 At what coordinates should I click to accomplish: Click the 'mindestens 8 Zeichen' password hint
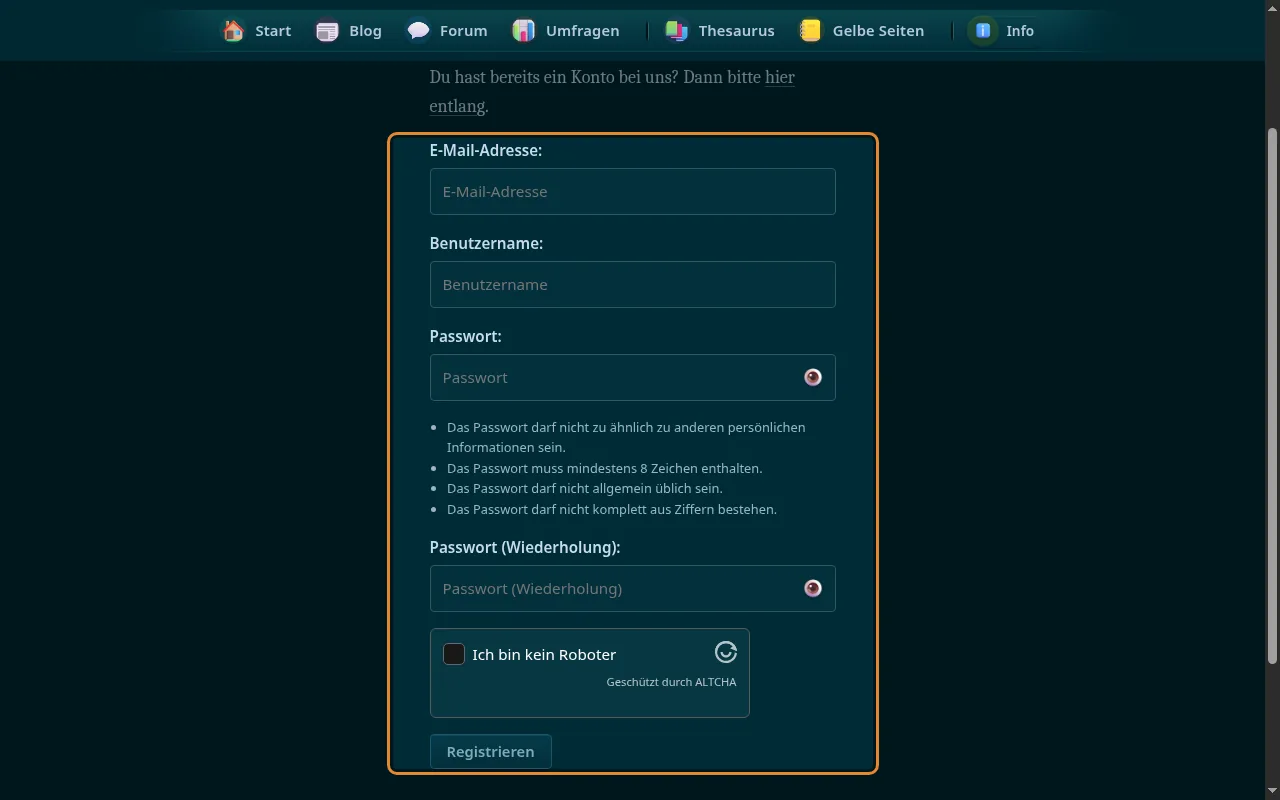coord(604,468)
